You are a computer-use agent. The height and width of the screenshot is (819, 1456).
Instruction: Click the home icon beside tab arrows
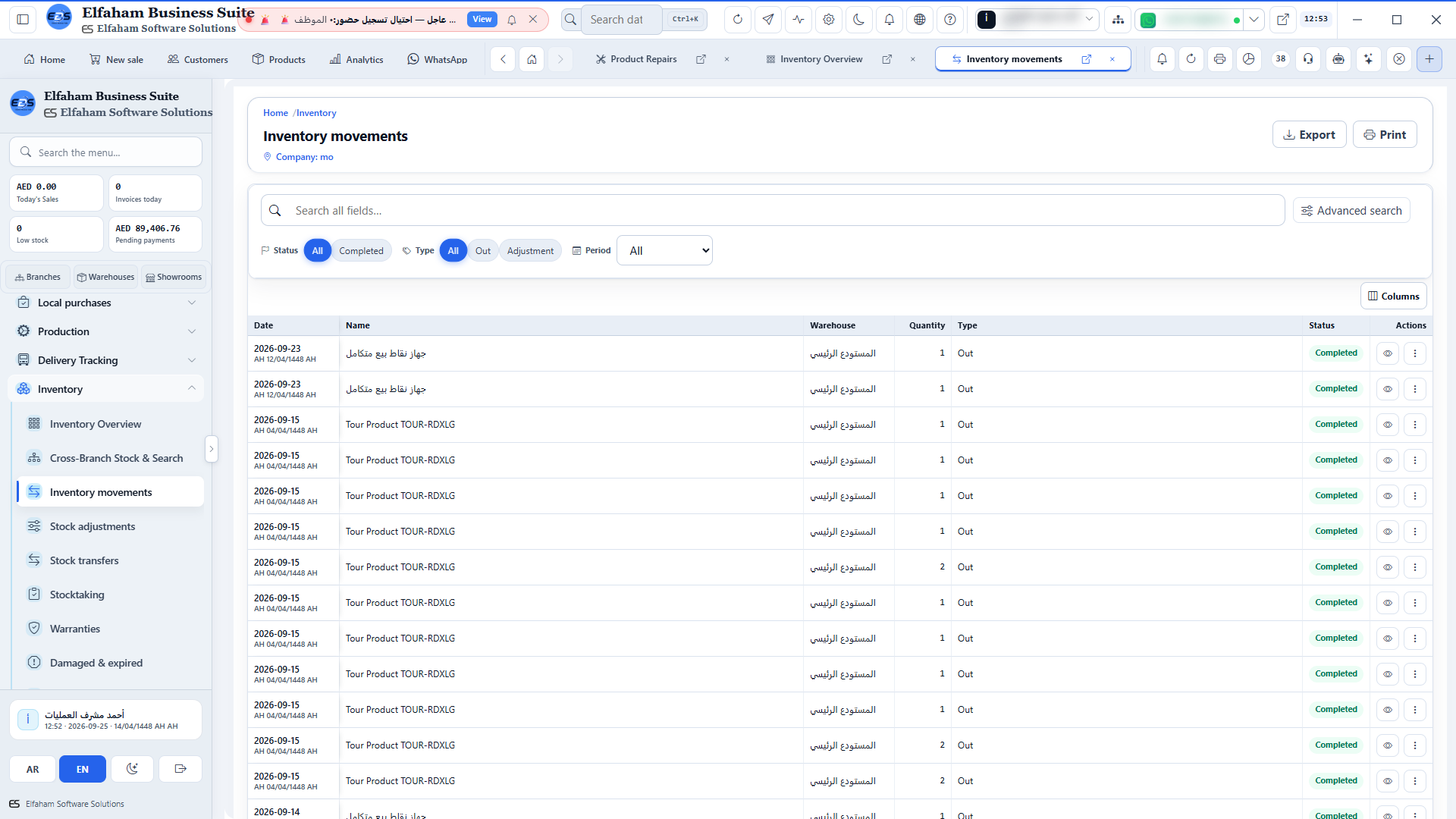[x=532, y=59]
